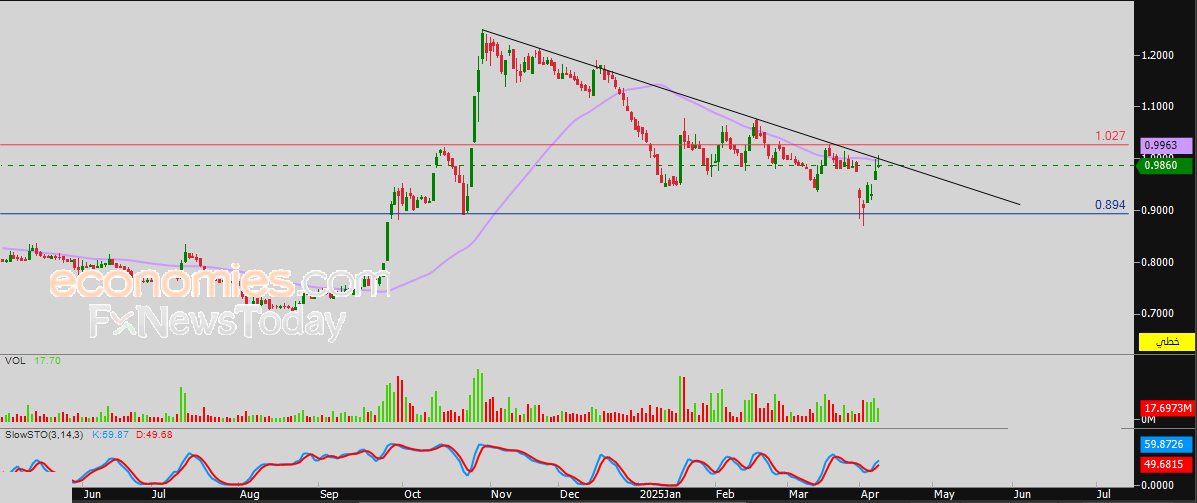
Task: Click the red 49.6815 stochastic value tag
Action: coord(1167,464)
